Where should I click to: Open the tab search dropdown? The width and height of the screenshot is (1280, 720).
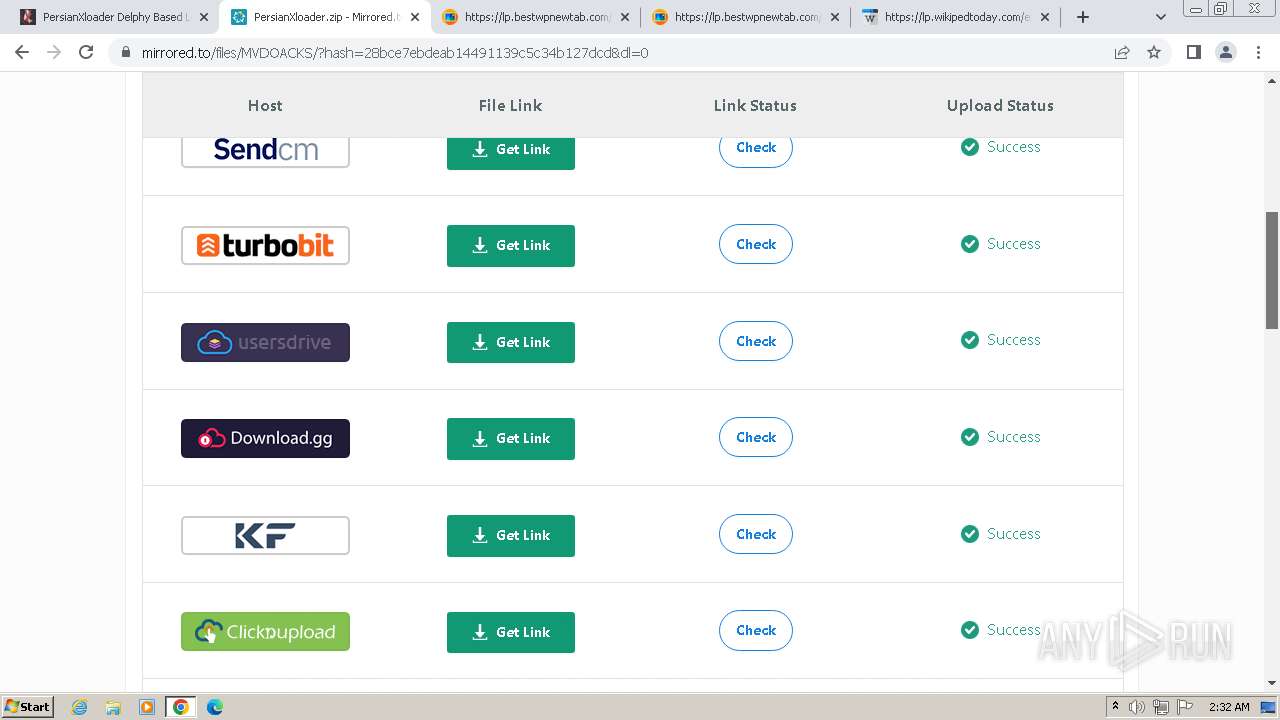(1161, 17)
